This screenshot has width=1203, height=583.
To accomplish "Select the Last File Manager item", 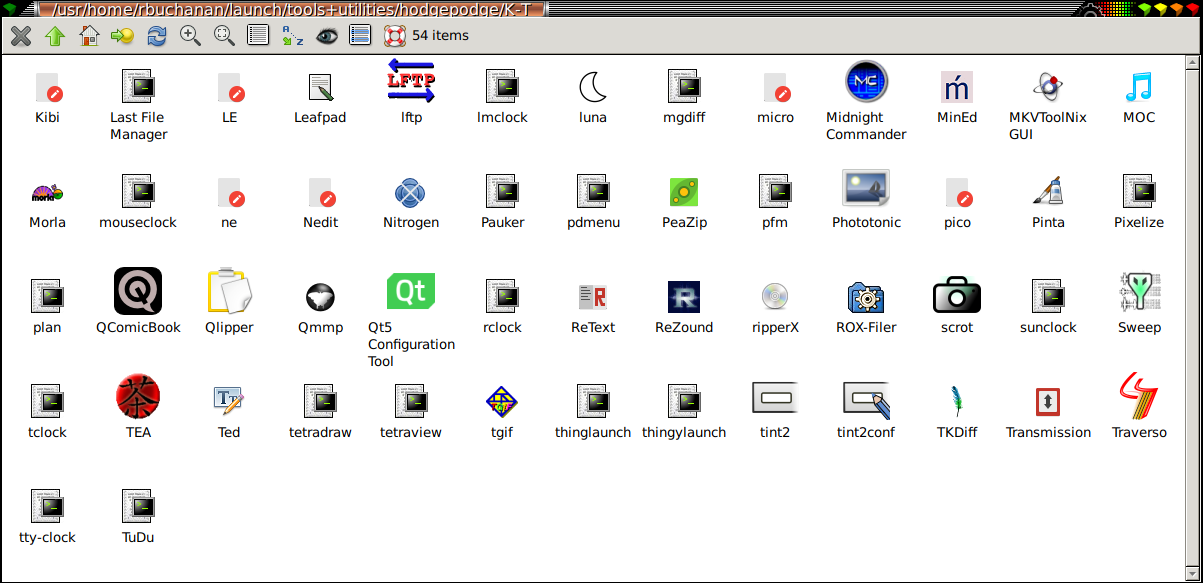I will pyautogui.click(x=137, y=87).
